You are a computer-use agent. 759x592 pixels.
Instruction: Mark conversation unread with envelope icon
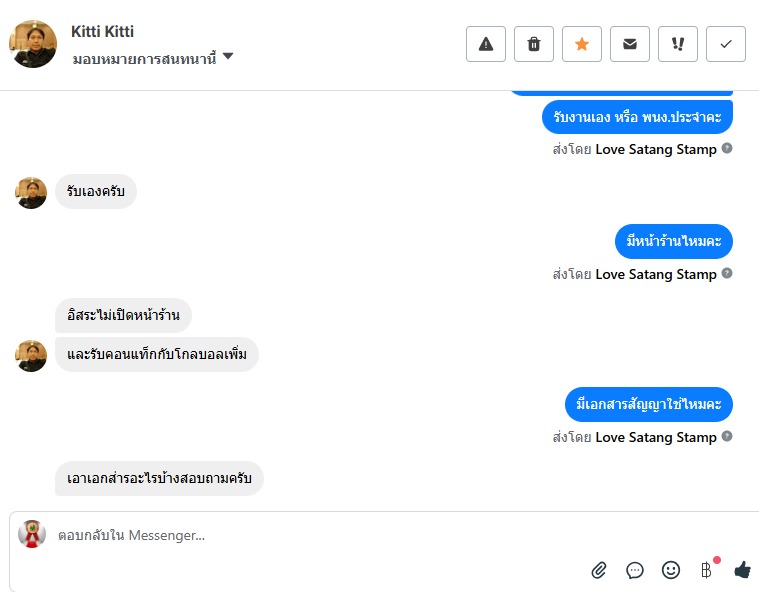click(x=630, y=44)
